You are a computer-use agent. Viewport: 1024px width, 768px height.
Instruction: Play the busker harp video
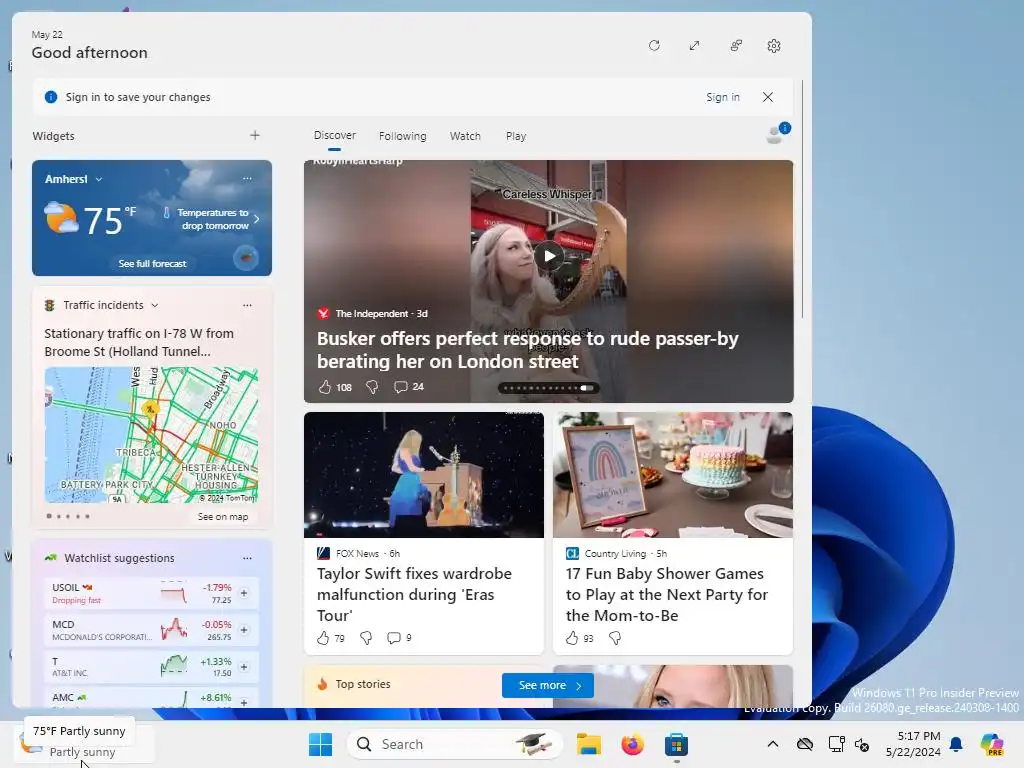[549, 256]
